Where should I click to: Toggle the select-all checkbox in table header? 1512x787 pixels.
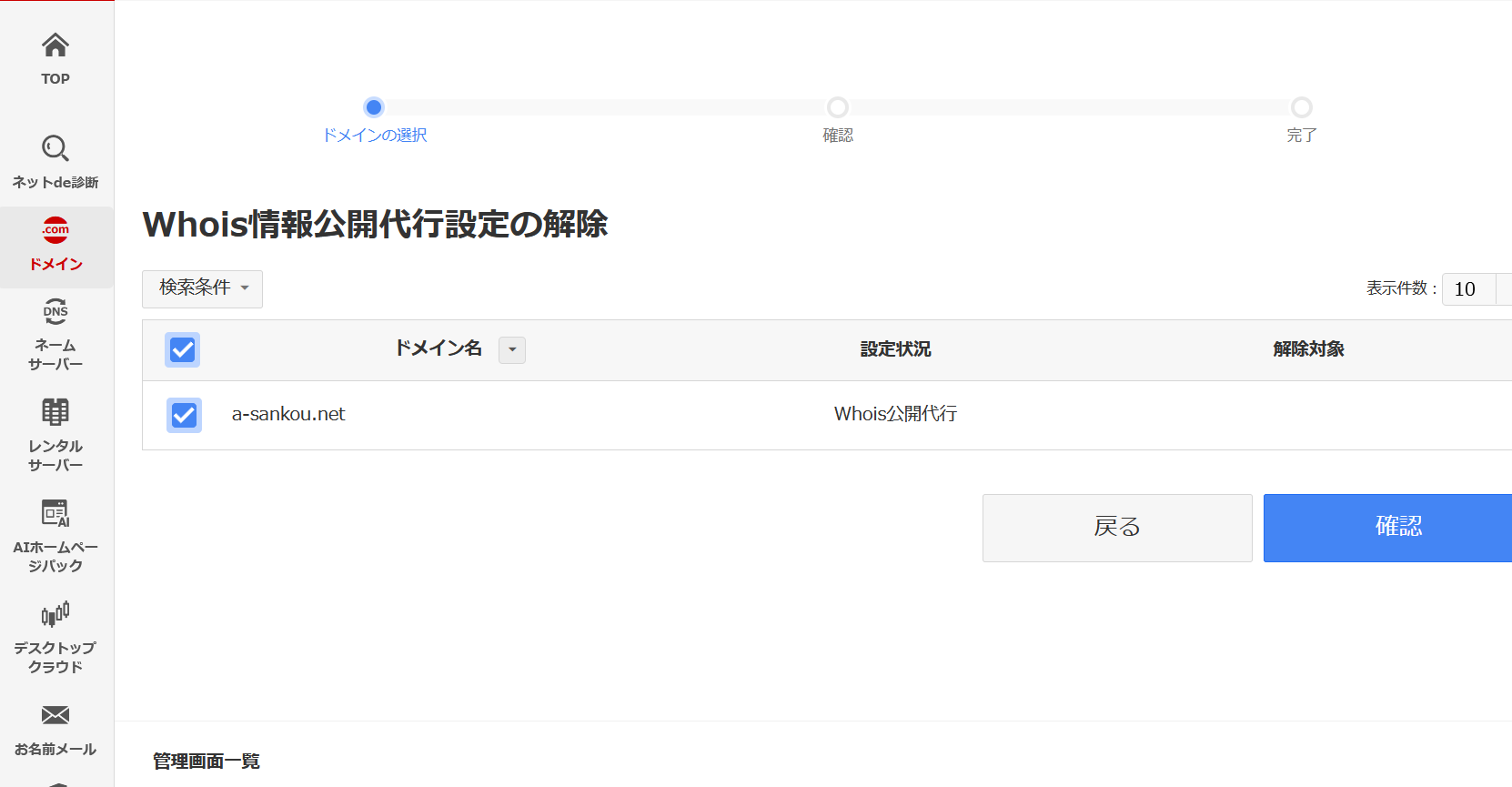pyautogui.click(x=183, y=350)
